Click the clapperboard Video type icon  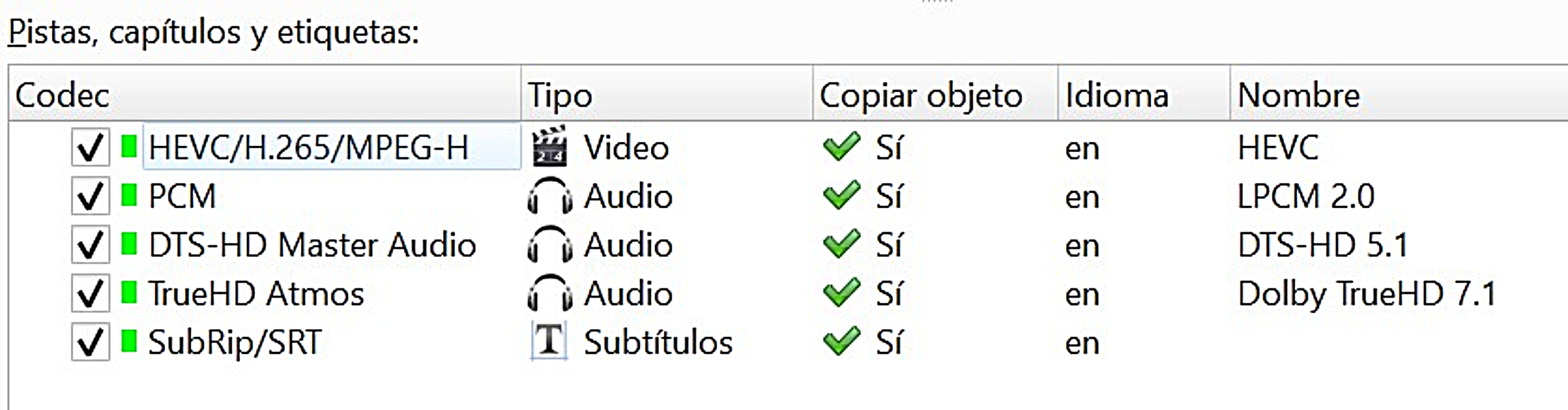tap(549, 146)
